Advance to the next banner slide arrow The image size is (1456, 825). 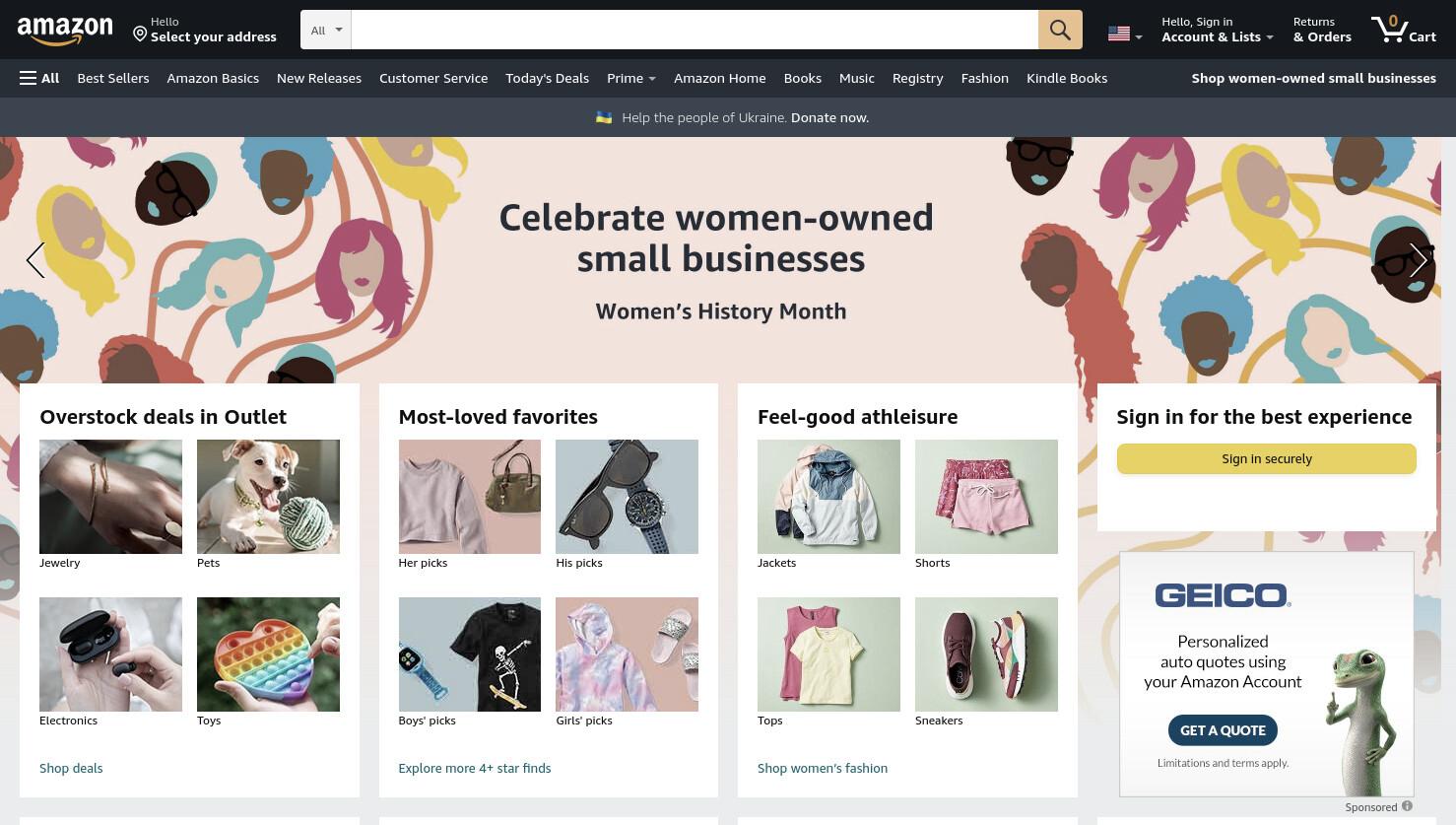click(1419, 260)
